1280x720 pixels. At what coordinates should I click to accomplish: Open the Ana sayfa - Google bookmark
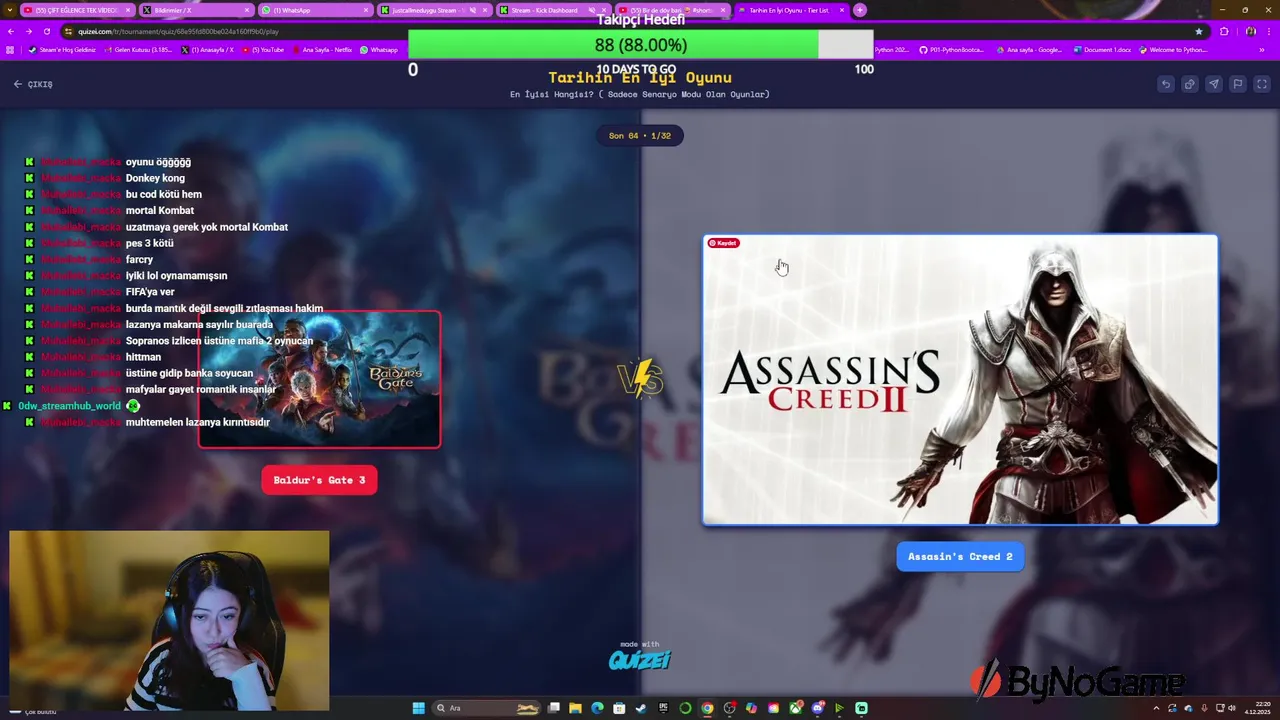(x=1029, y=50)
